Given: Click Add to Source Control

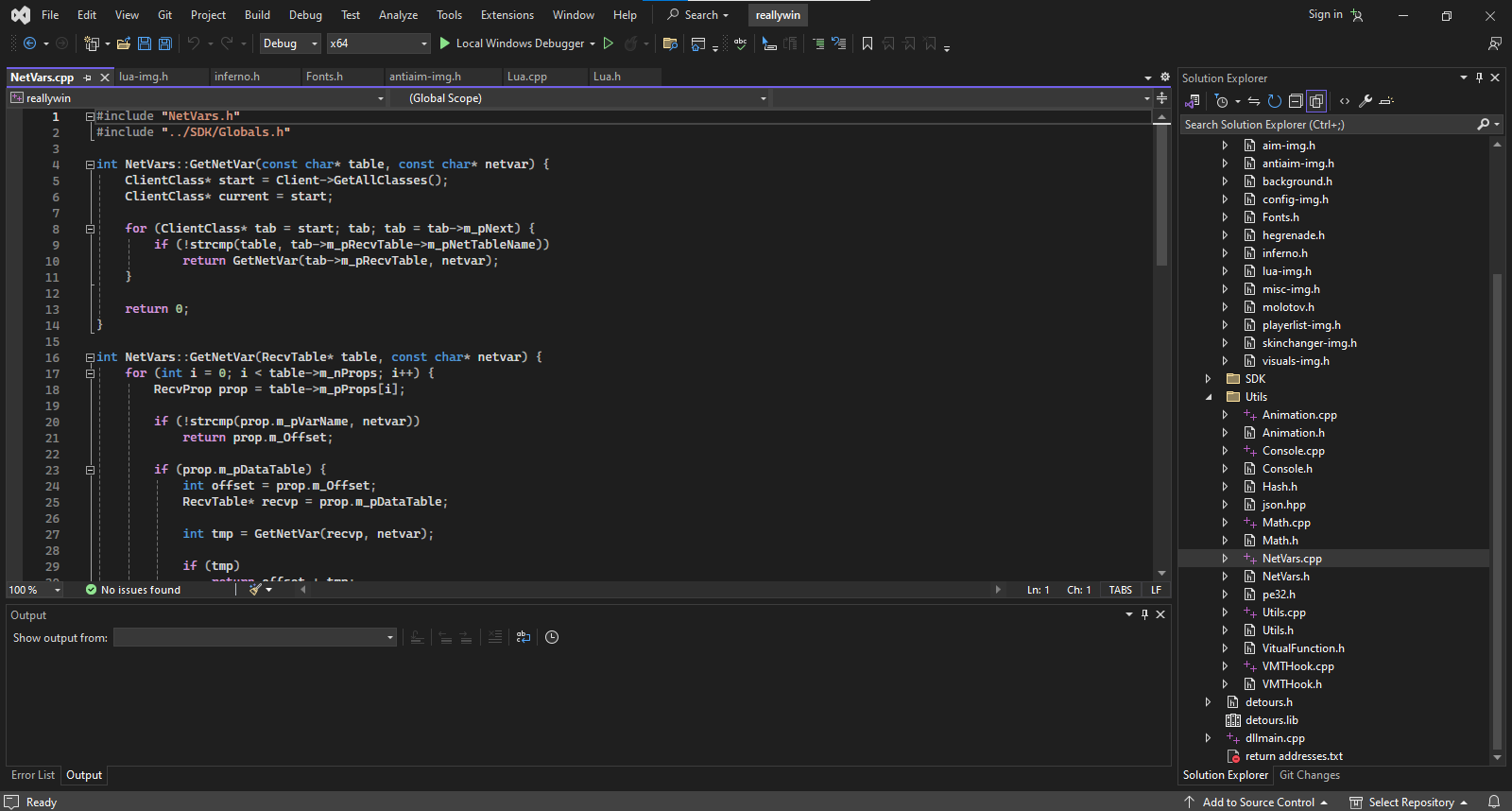Looking at the screenshot, I should (x=1258, y=802).
